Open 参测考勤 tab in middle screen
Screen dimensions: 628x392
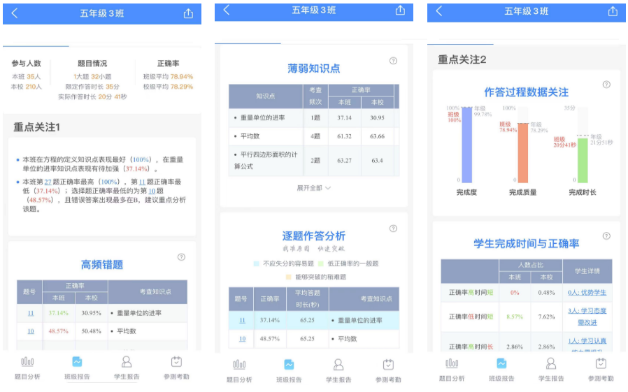pyautogui.click(x=388, y=371)
